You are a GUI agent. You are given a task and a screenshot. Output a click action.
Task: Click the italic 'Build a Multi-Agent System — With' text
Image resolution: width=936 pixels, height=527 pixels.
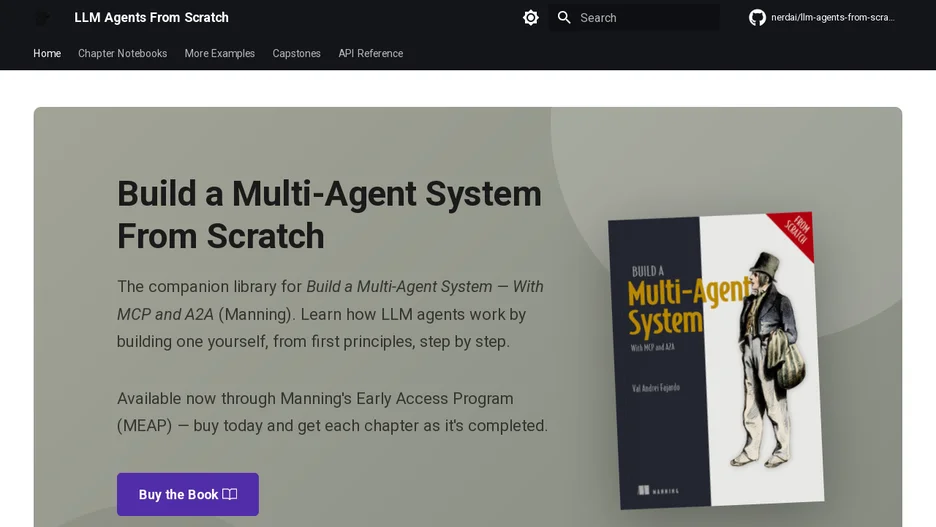tap(424, 286)
